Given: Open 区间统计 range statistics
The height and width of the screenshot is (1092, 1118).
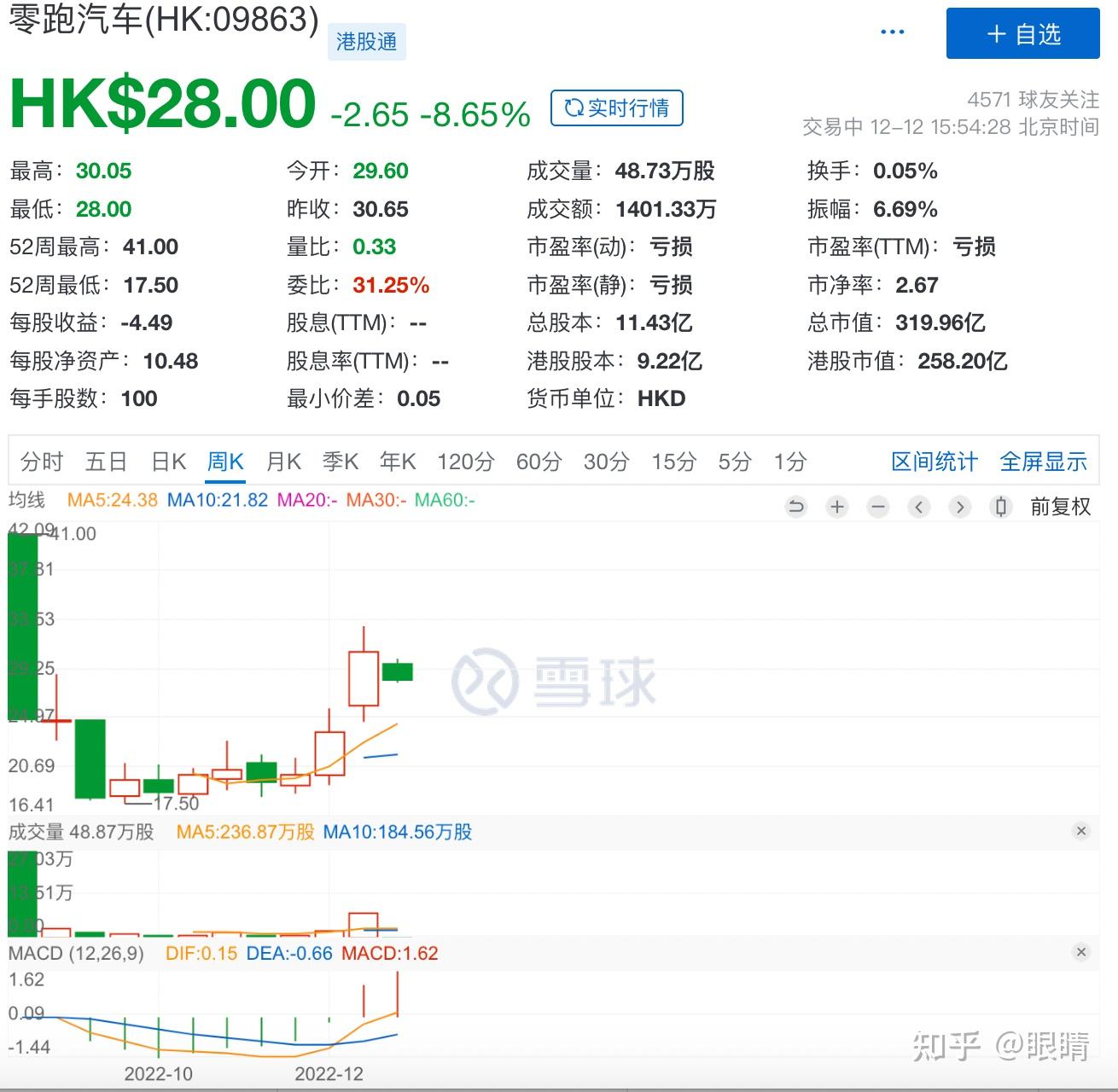Looking at the screenshot, I should 935,462.
